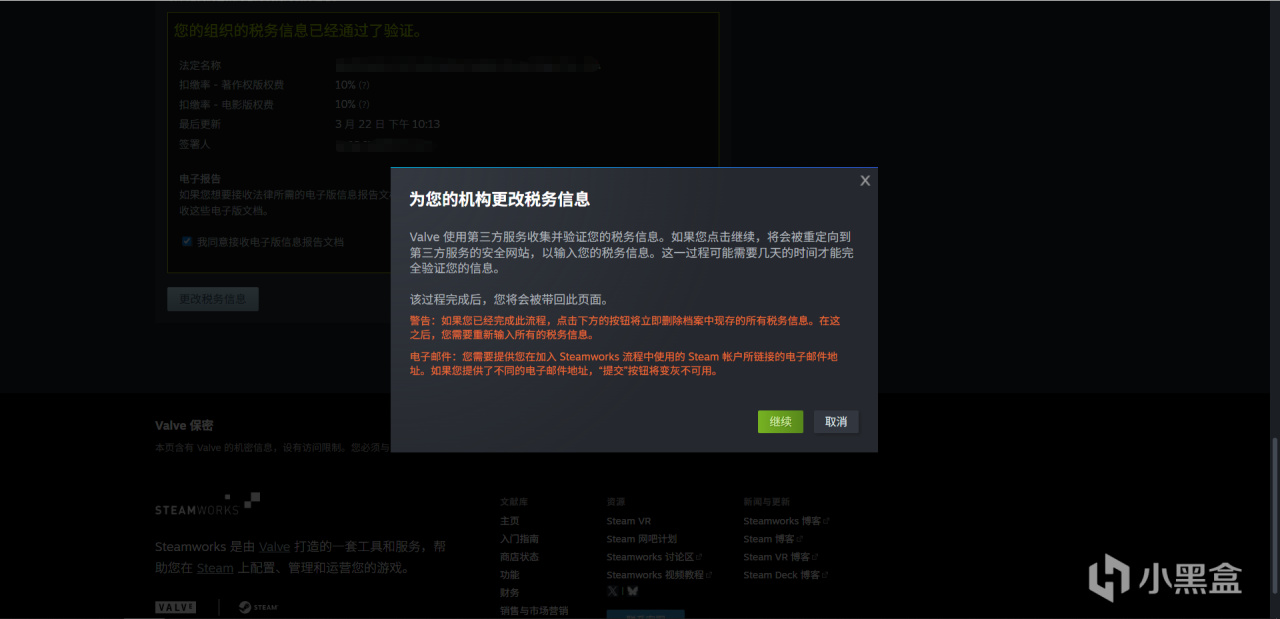Click the dialog title 为您的机构更改税务信息

(499, 199)
